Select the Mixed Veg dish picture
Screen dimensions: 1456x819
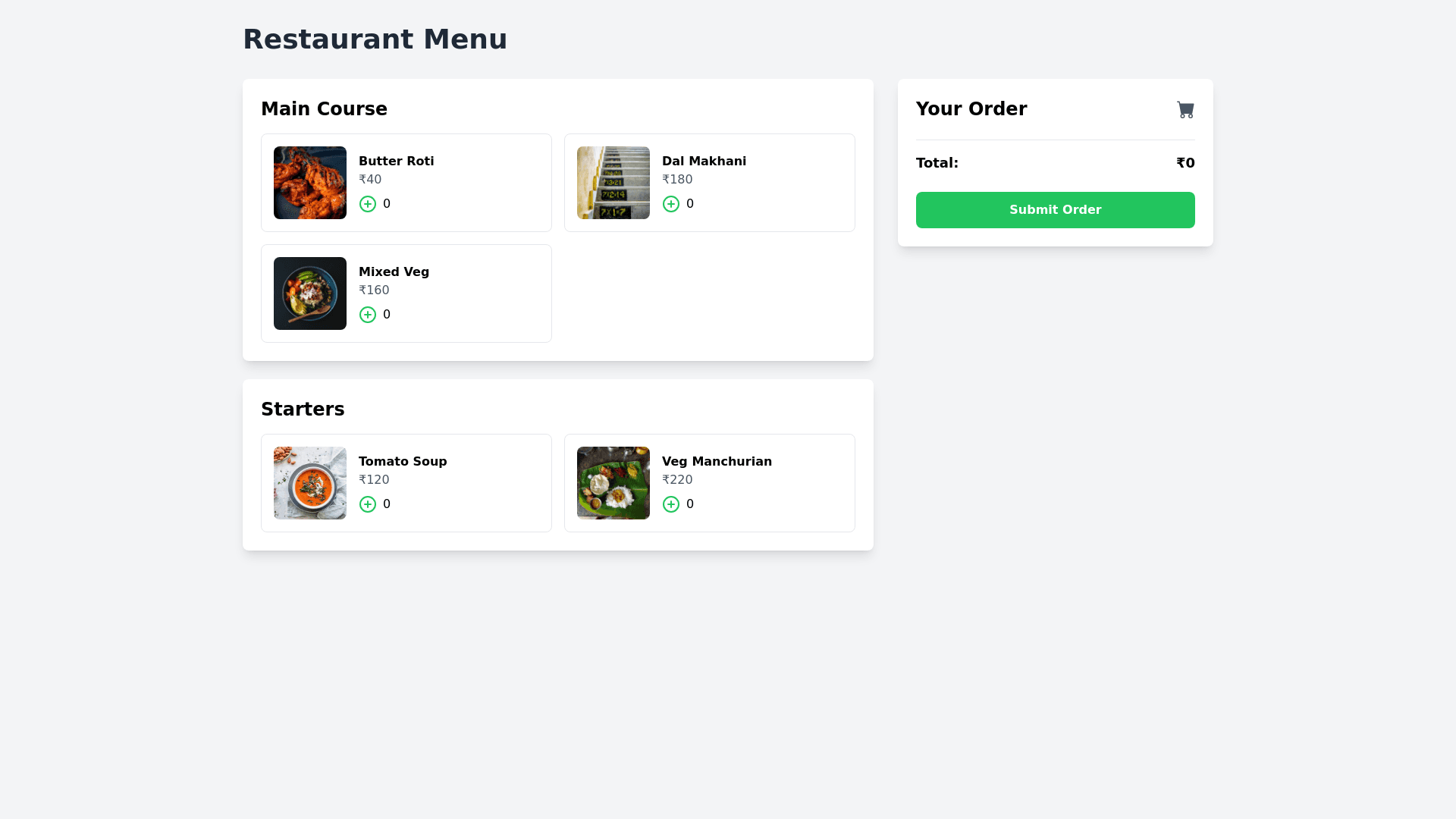310,293
